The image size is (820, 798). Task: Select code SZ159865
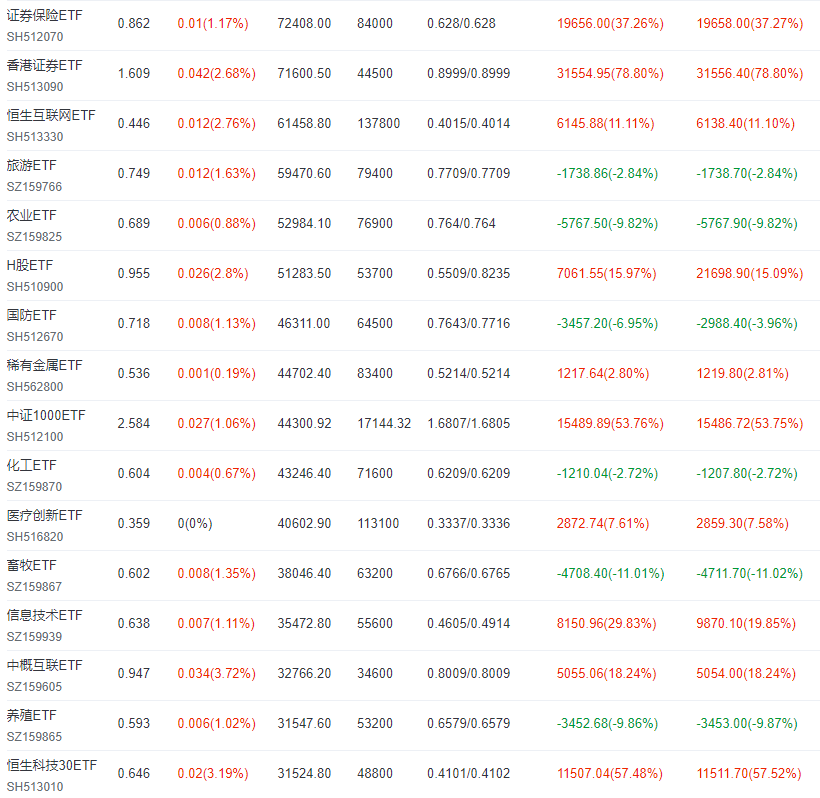(34, 737)
